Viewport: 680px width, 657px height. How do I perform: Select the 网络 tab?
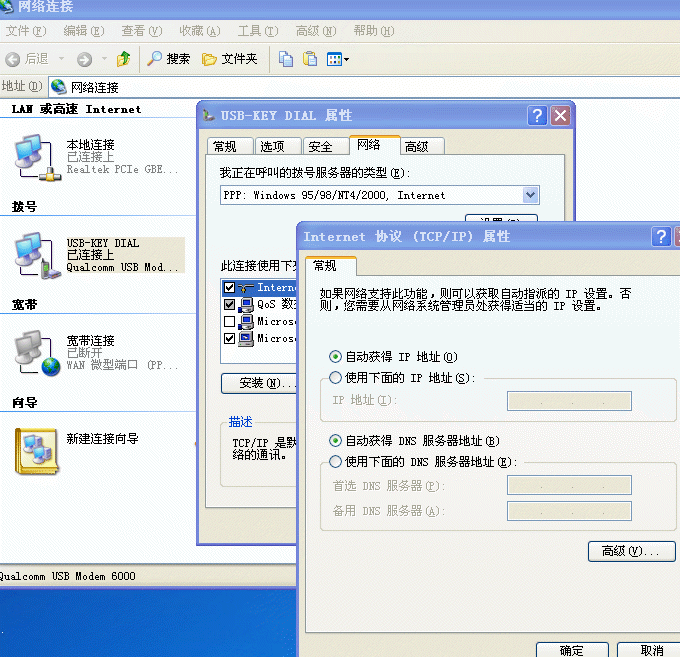pos(375,145)
